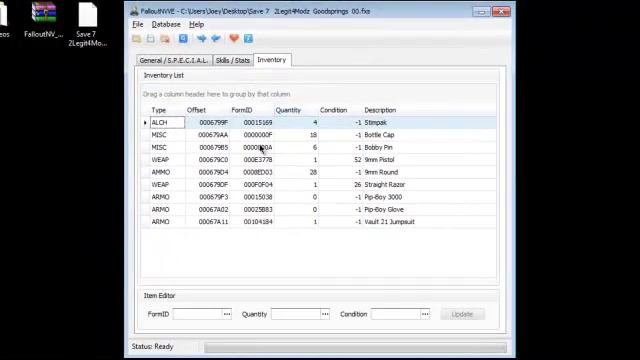
Task: Click the 9mm Round quantity 28 cell
Action: click(297, 172)
